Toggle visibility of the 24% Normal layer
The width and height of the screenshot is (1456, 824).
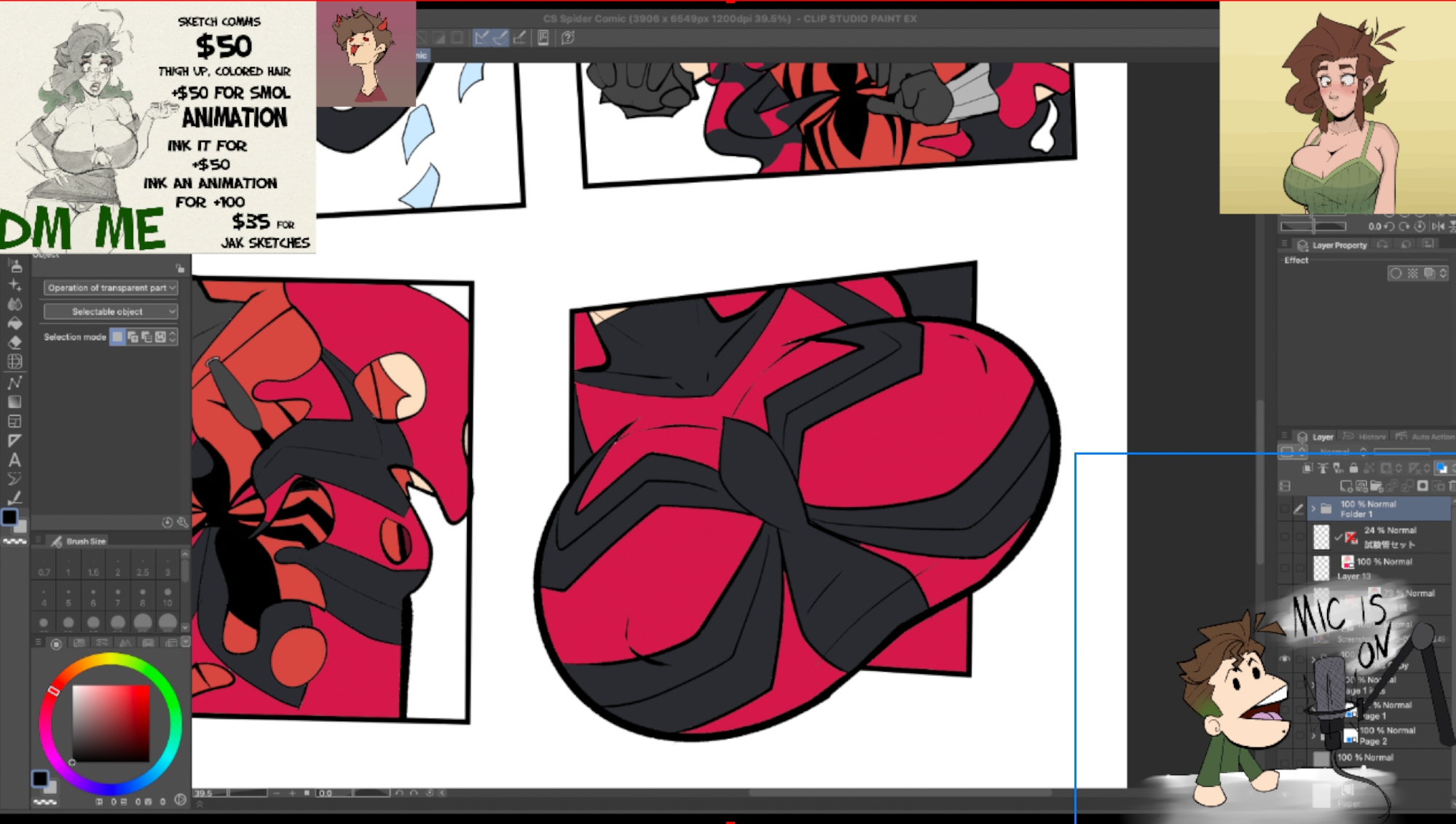pos(1285,537)
